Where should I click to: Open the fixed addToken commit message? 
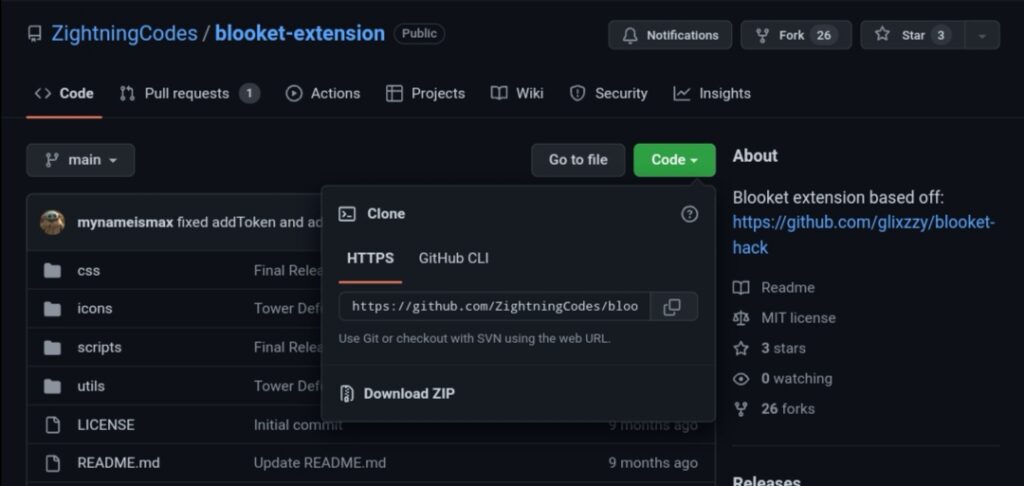click(x=249, y=223)
